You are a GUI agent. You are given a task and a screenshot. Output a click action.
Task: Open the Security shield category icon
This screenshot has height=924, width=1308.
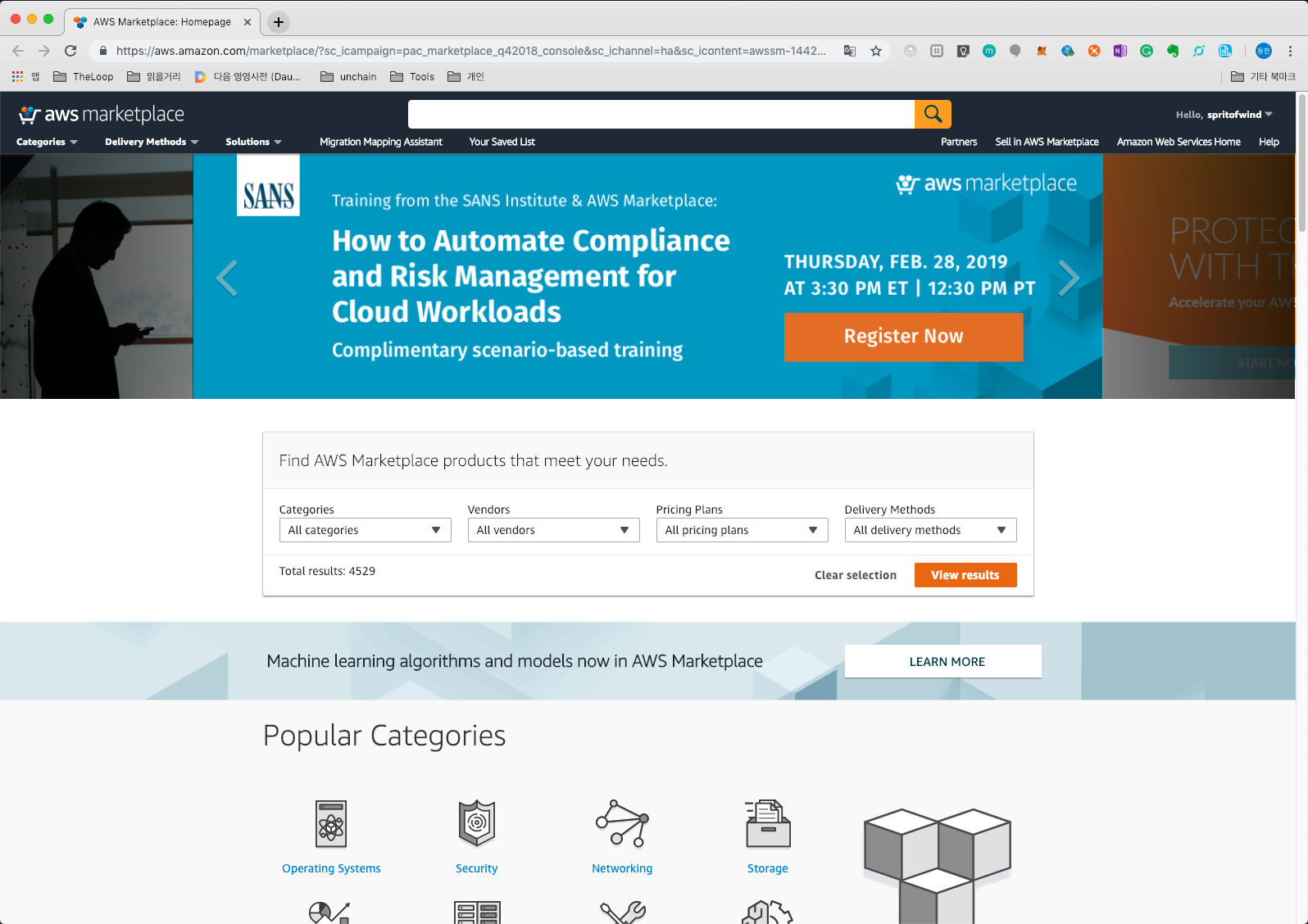pos(477,823)
